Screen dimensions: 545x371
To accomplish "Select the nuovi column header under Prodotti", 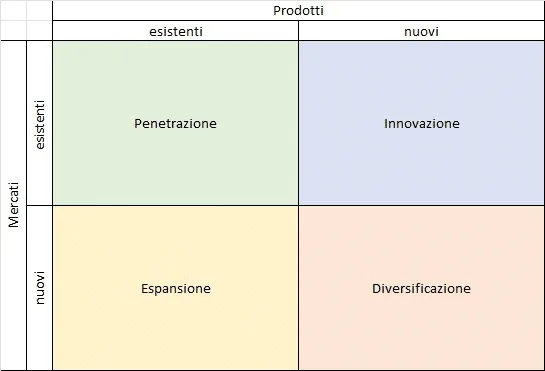I will 421,31.
